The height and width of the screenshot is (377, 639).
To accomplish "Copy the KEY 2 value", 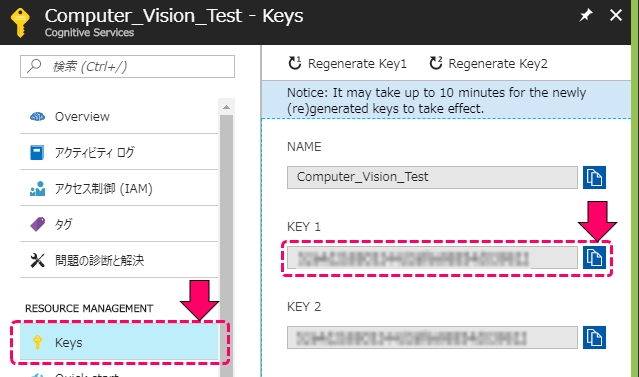I will pos(594,337).
